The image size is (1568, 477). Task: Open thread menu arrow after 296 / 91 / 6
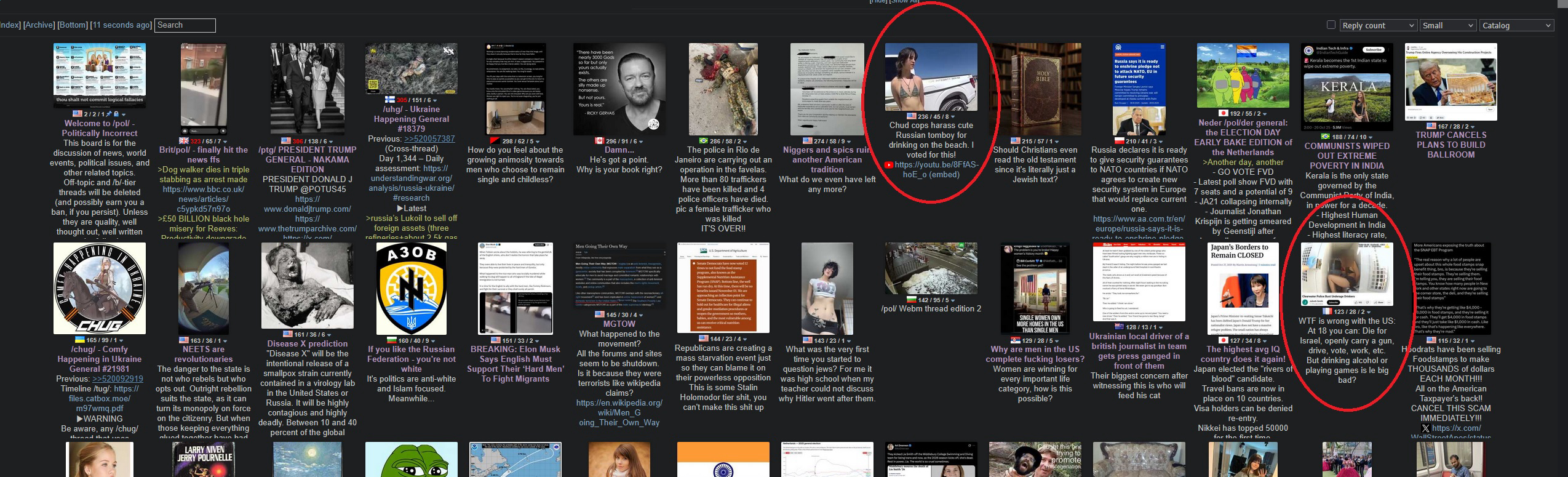click(x=642, y=142)
